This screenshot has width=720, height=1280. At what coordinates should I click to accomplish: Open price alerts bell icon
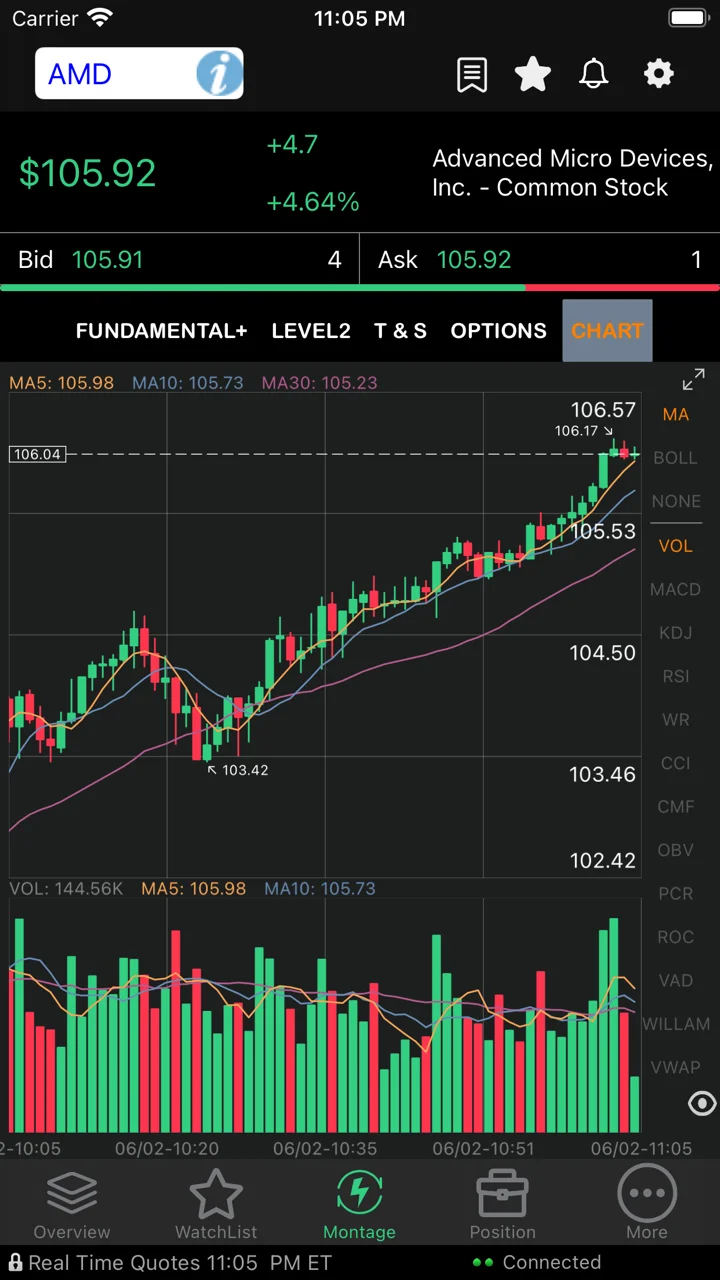[594, 74]
